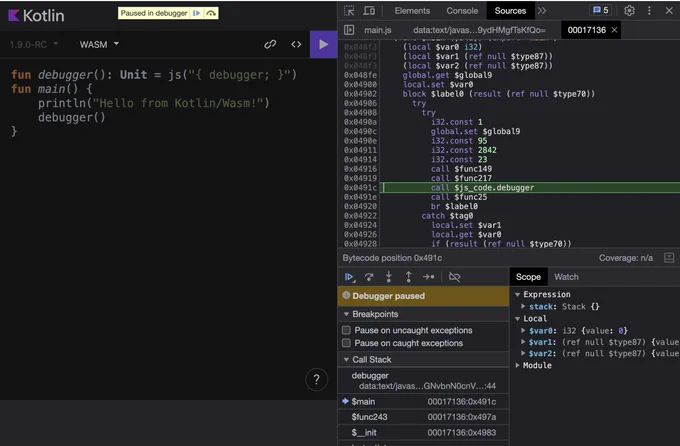This screenshot has height=446, width=680.
Task: Open the WASM target dropdown
Action: [99, 44]
